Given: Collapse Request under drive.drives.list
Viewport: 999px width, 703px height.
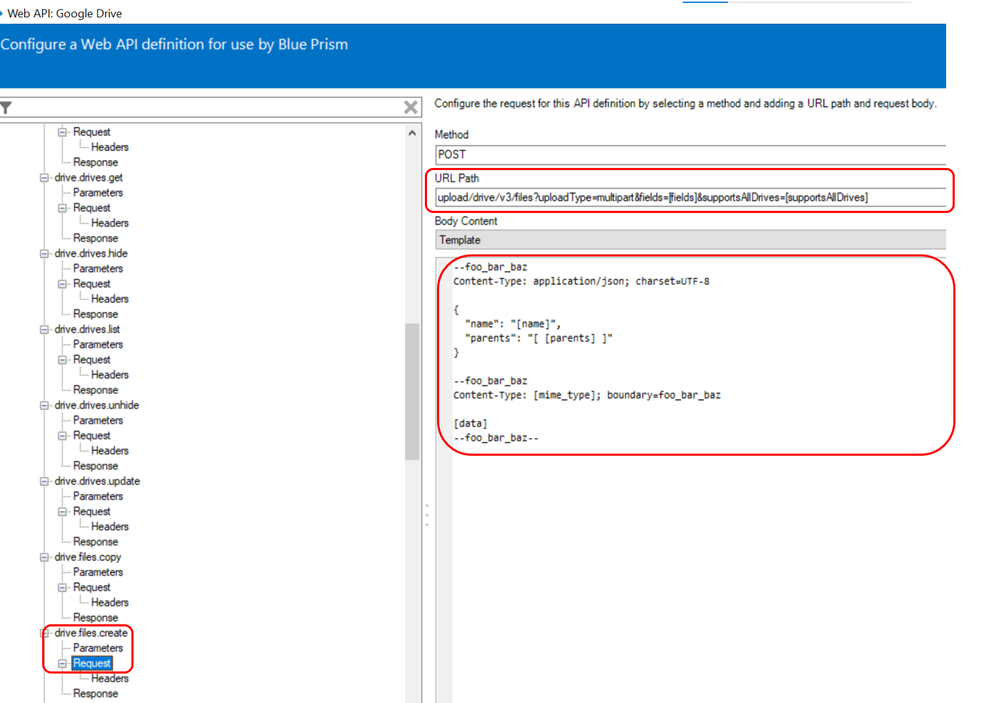Looking at the screenshot, I should tap(62, 360).
